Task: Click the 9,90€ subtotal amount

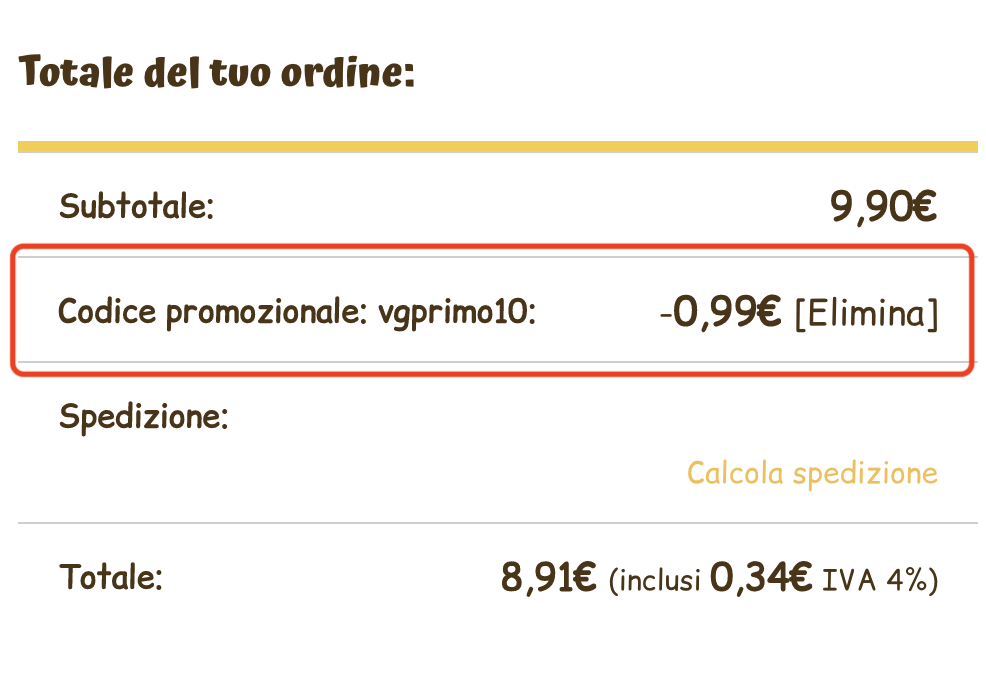Action: tap(883, 207)
